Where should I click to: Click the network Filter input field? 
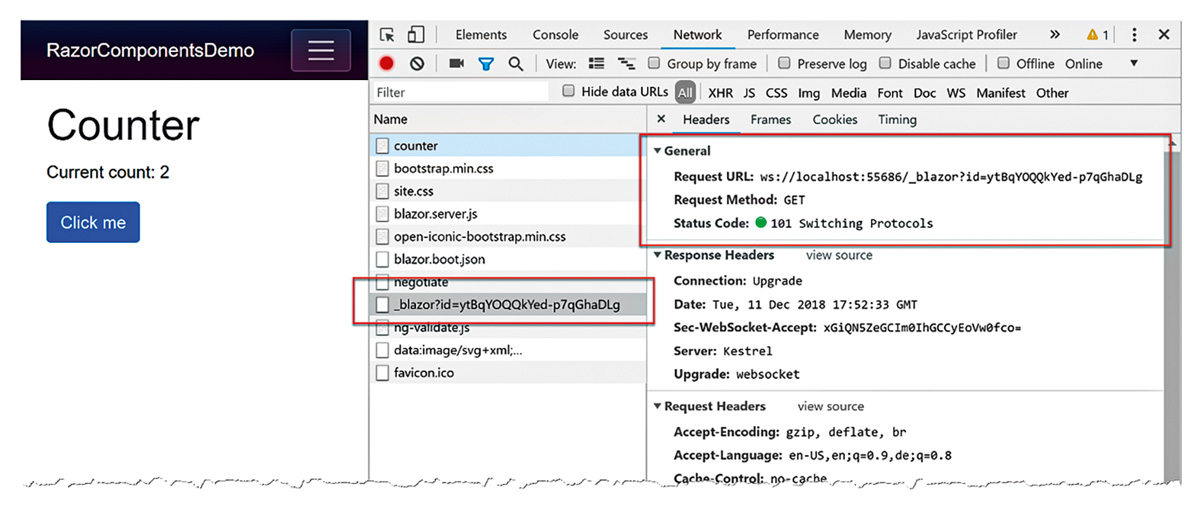(x=460, y=93)
